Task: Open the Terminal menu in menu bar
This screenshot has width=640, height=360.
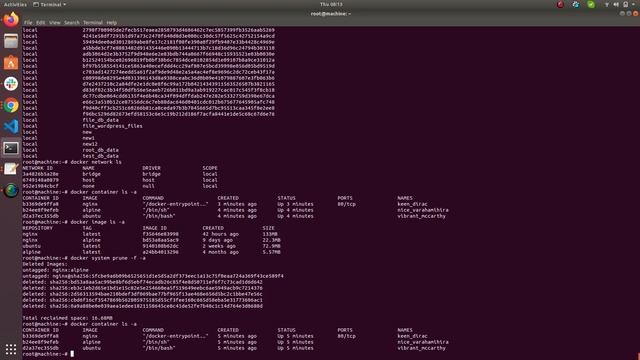Action: point(93,22)
